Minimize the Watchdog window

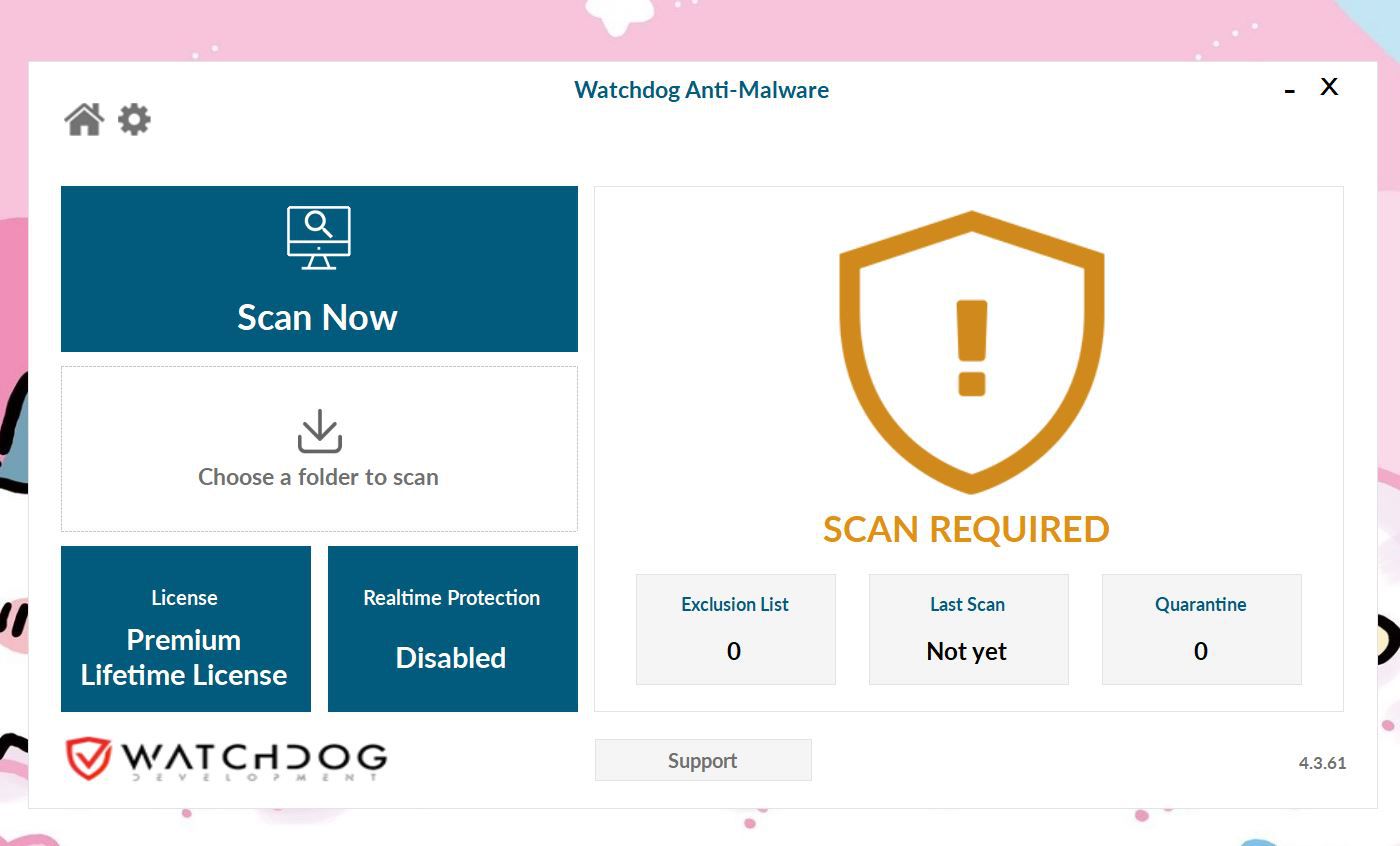[x=1290, y=90]
